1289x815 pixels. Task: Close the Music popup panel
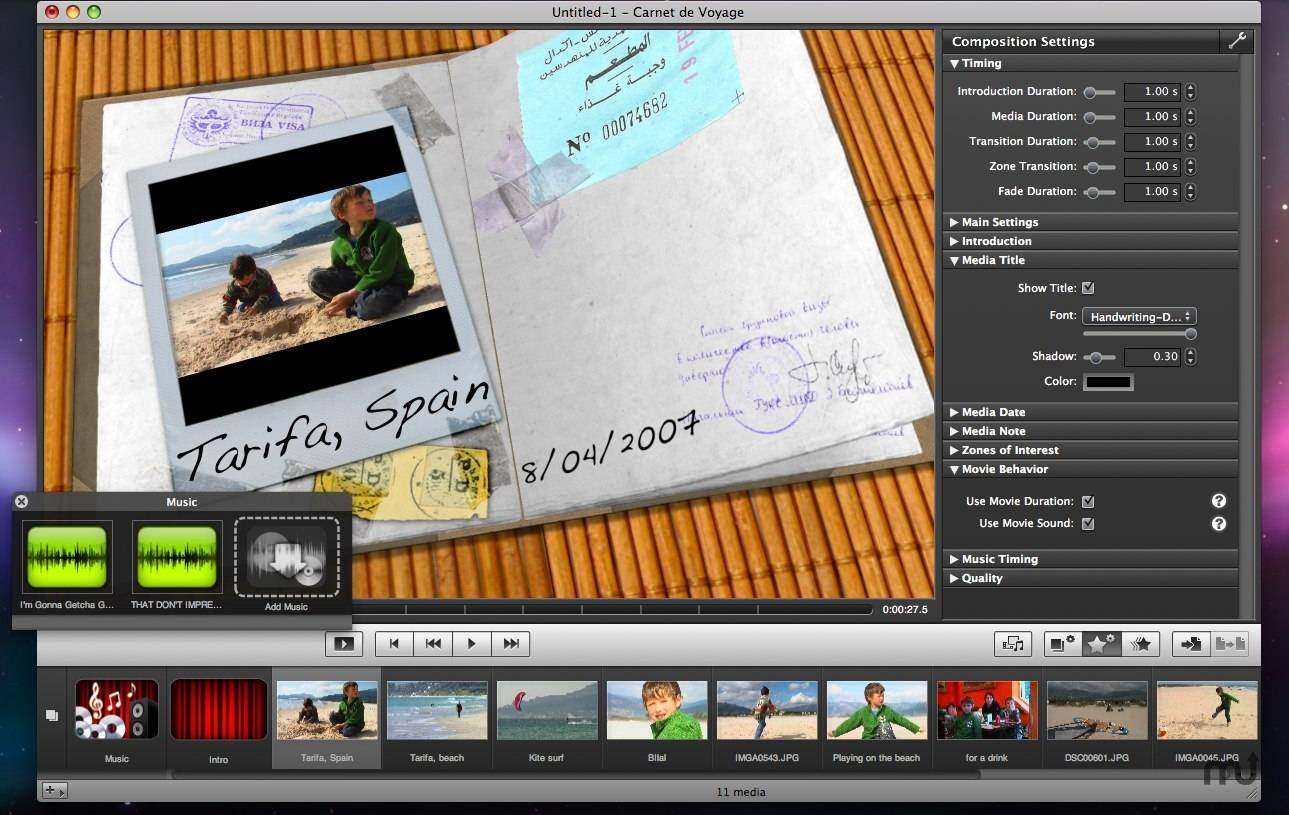(x=22, y=502)
